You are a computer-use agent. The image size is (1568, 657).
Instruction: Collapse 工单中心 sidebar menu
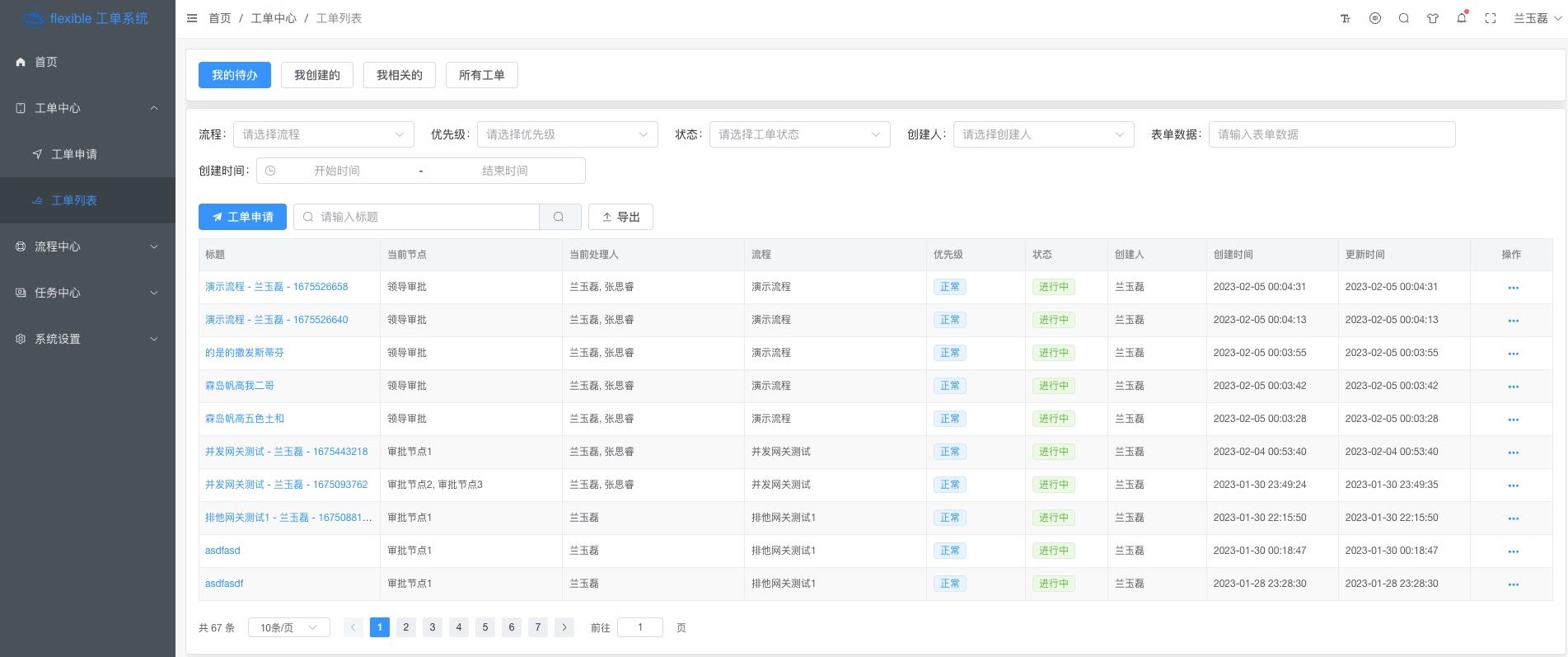tap(87, 108)
